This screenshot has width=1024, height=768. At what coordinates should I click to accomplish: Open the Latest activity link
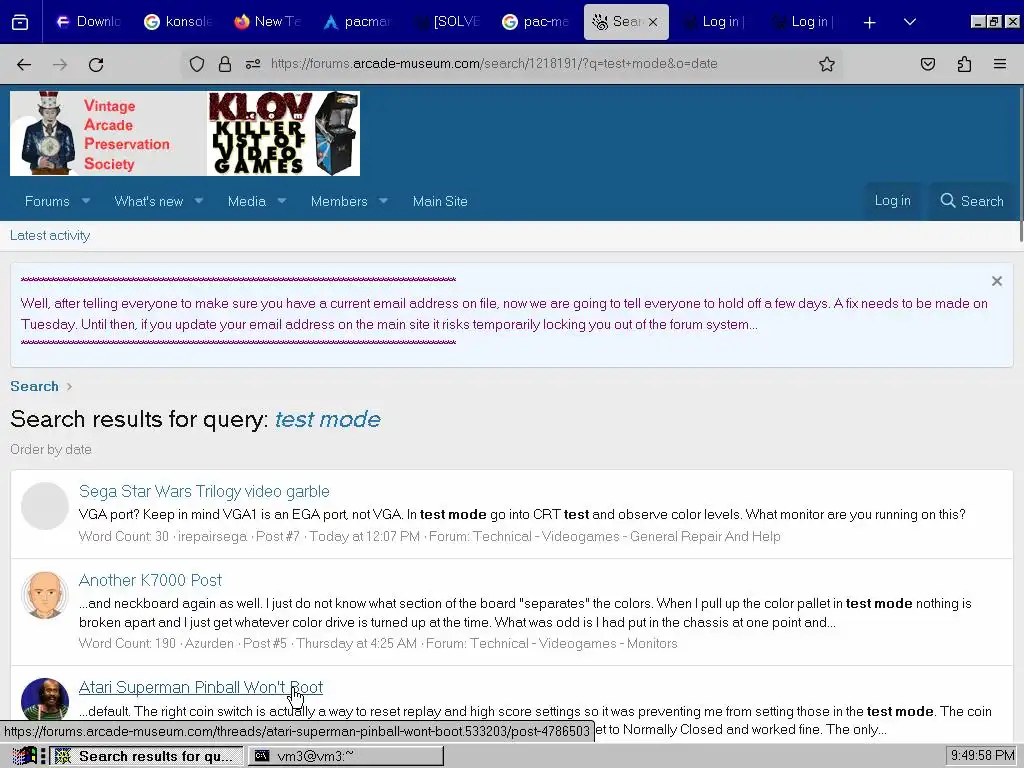coord(50,236)
